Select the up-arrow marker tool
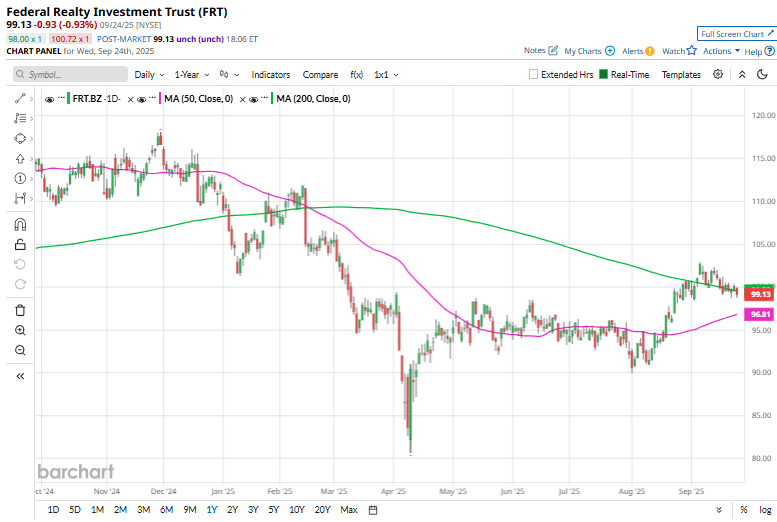The height and width of the screenshot is (522, 777). (x=20, y=159)
